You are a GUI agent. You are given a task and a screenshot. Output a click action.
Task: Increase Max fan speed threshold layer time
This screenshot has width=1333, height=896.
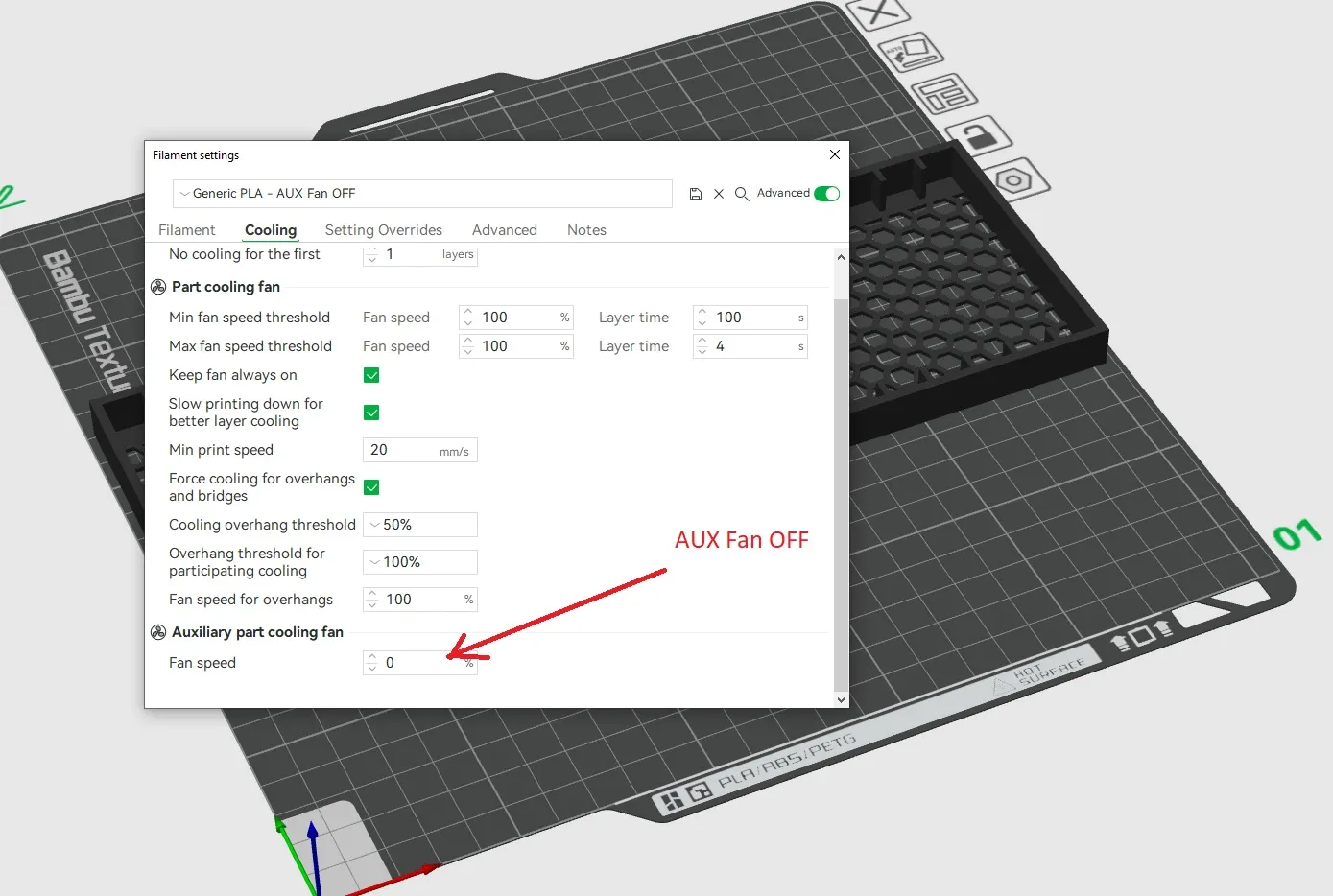[x=702, y=341]
